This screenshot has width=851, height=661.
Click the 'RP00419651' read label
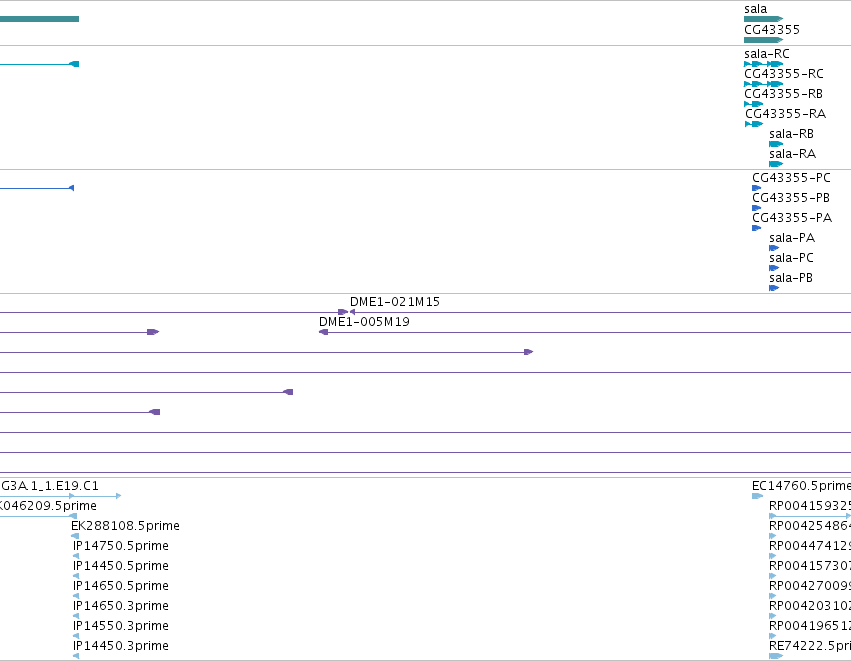[x=810, y=626]
